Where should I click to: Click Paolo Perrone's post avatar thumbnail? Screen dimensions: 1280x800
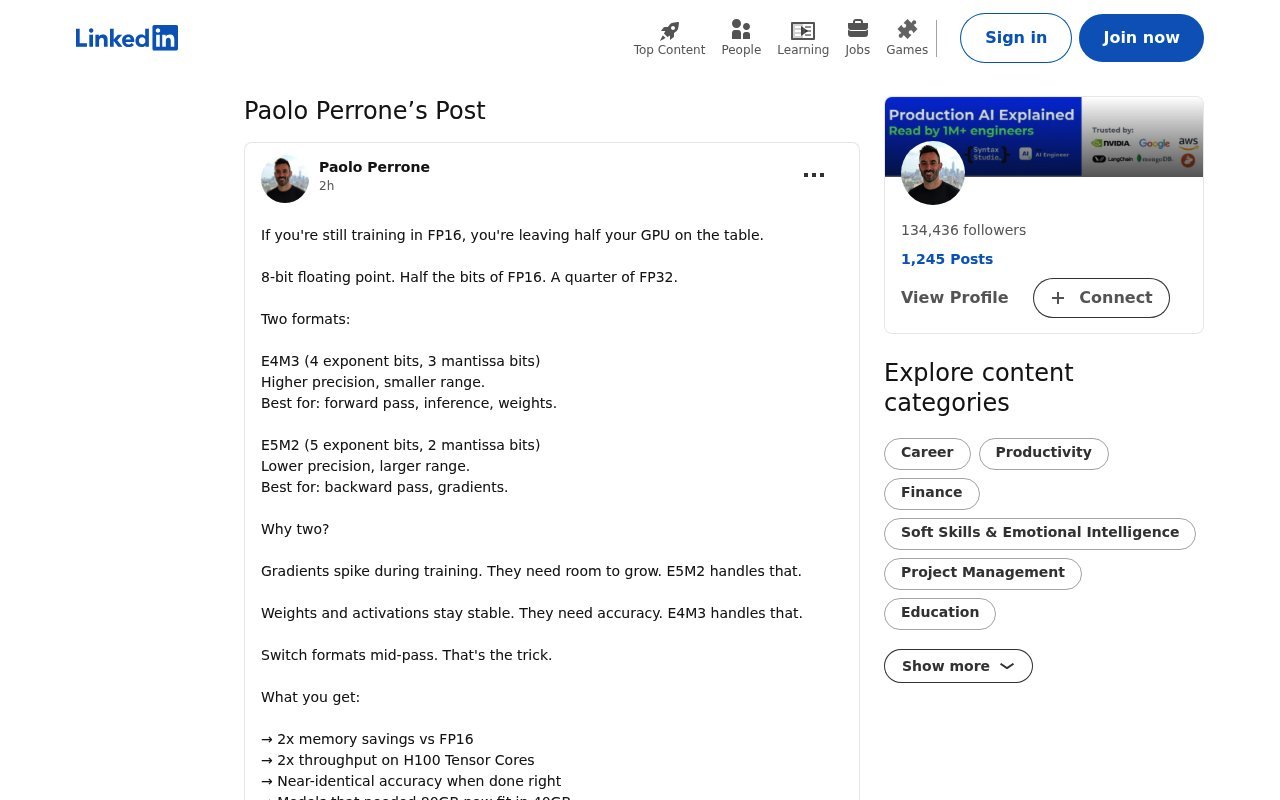click(285, 179)
